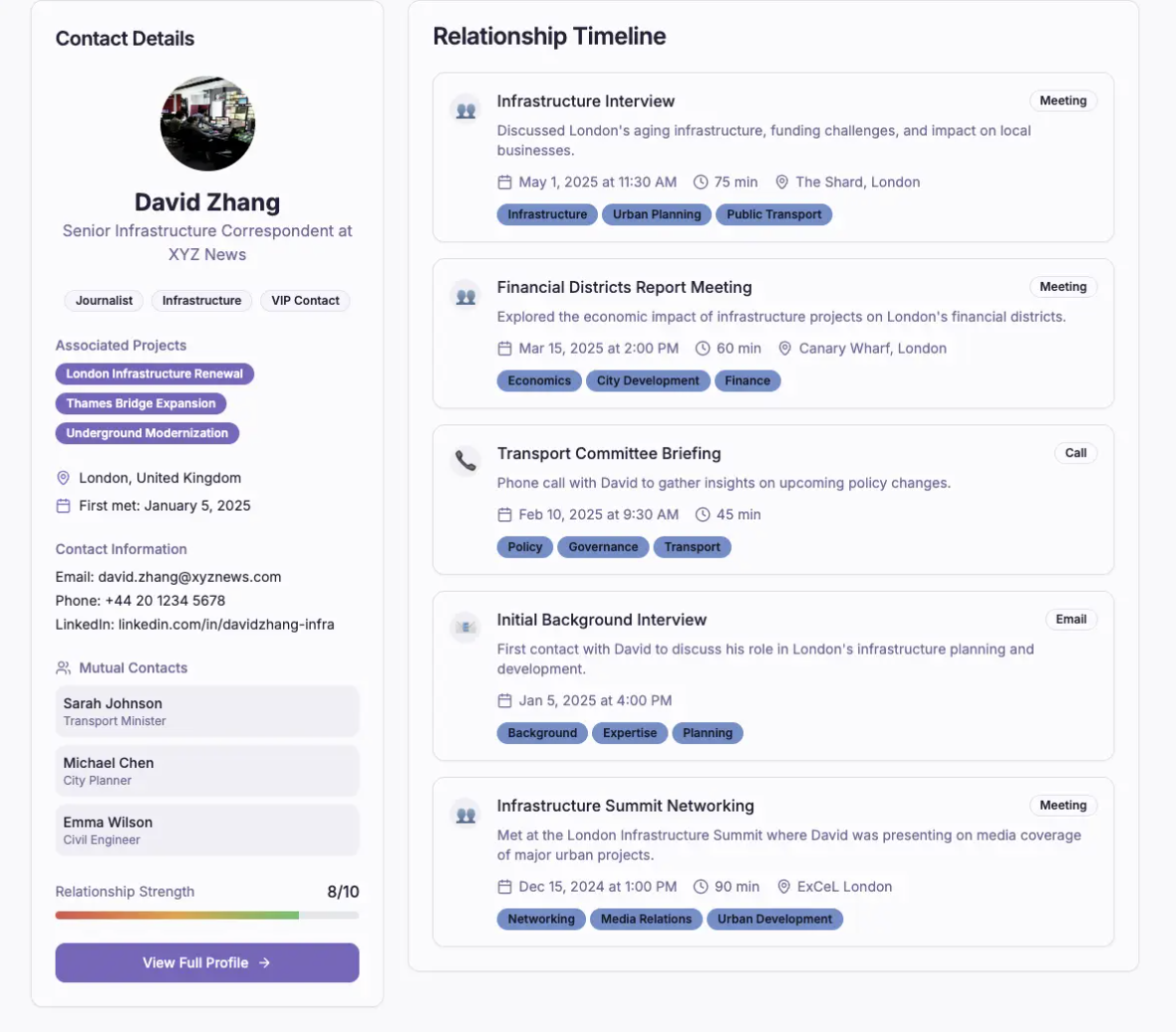Open Sarah Johnson's mutual contact card
The width and height of the screenshot is (1176, 1032).
[x=207, y=711]
